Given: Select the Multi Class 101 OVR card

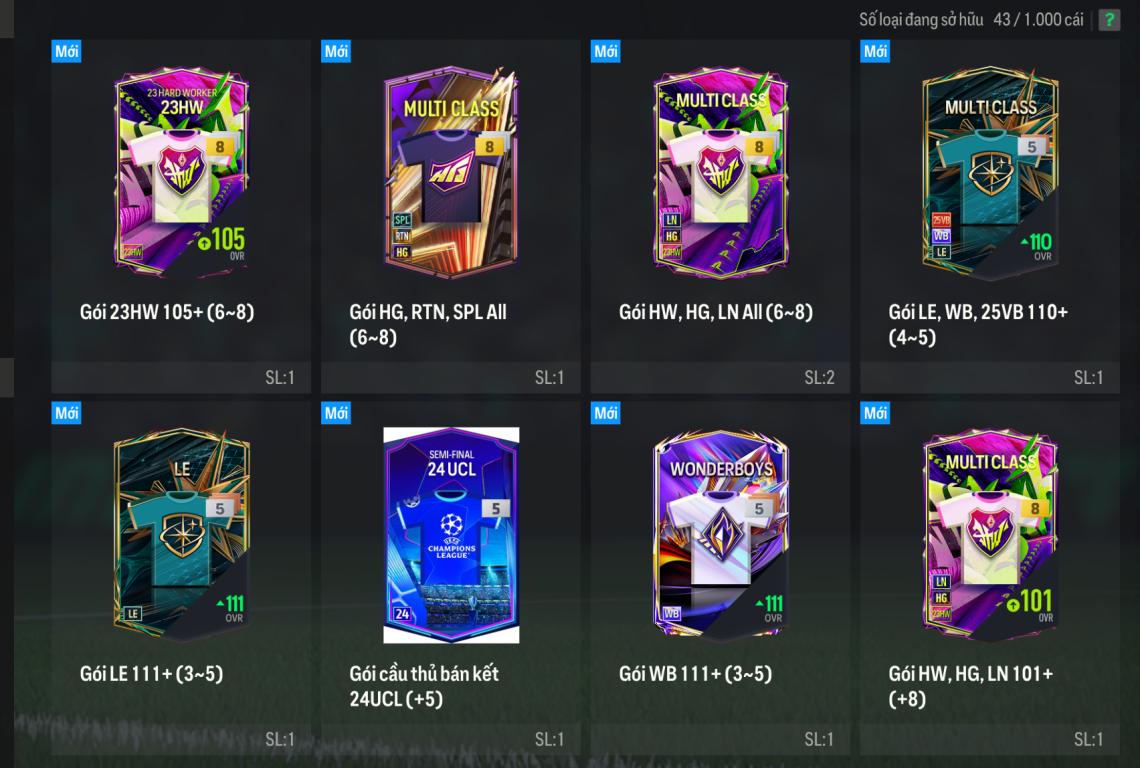Looking at the screenshot, I should coord(990,535).
